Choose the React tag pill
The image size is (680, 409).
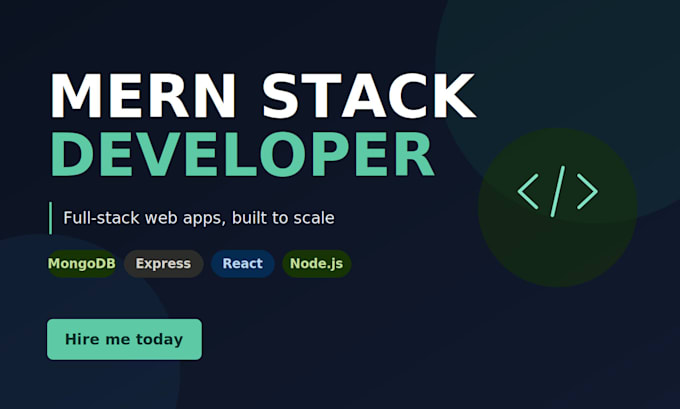pyautogui.click(x=242, y=264)
